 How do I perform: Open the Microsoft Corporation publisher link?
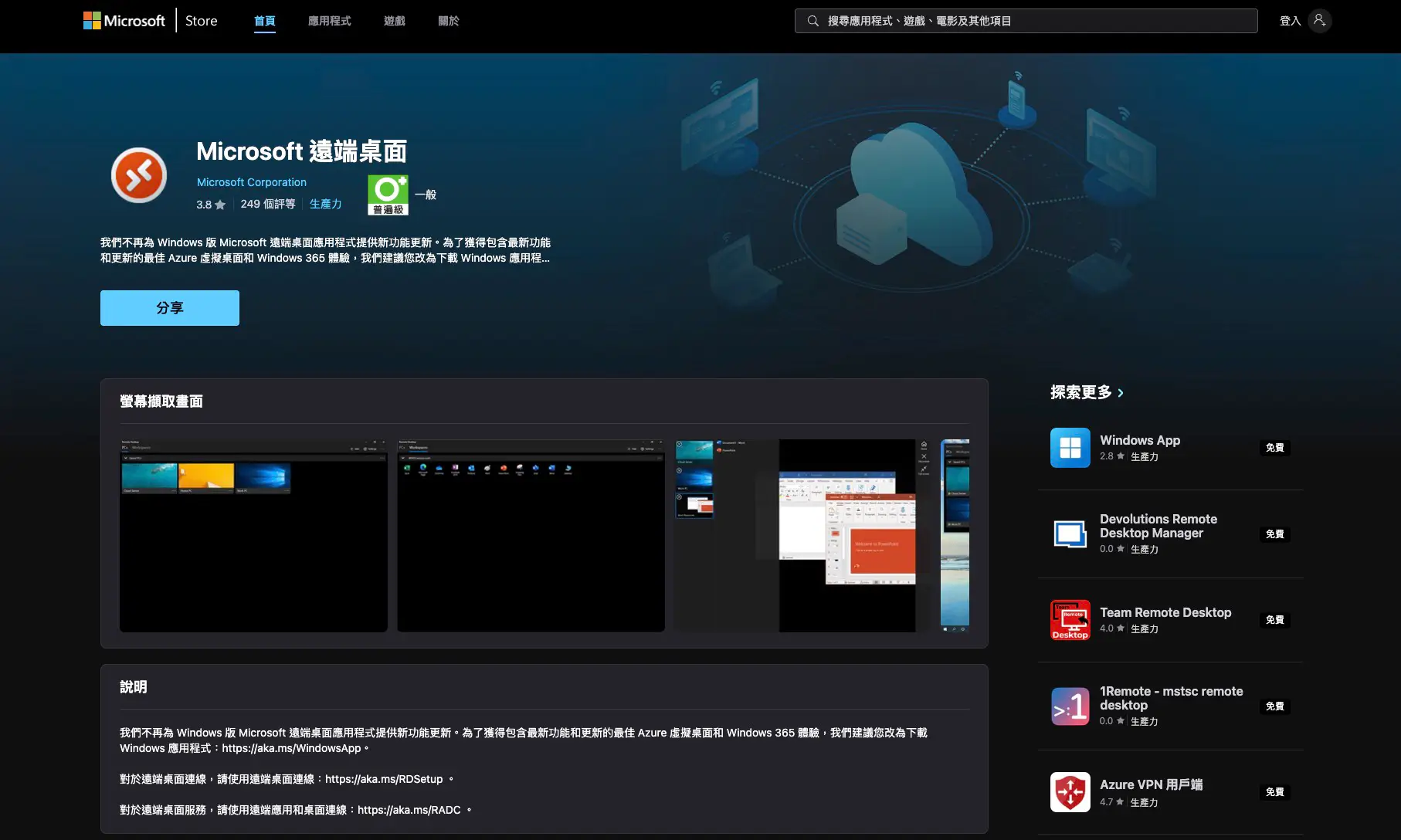(252, 182)
